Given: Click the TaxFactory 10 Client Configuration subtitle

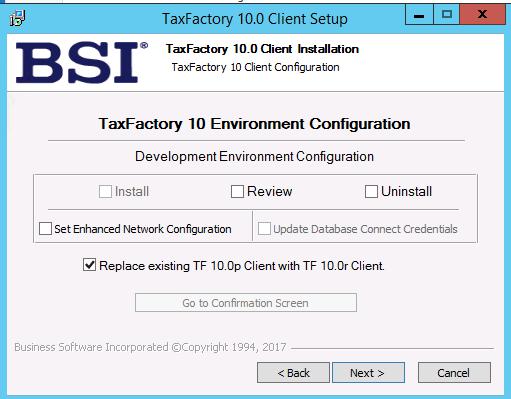Looking at the screenshot, I should click(255, 67).
